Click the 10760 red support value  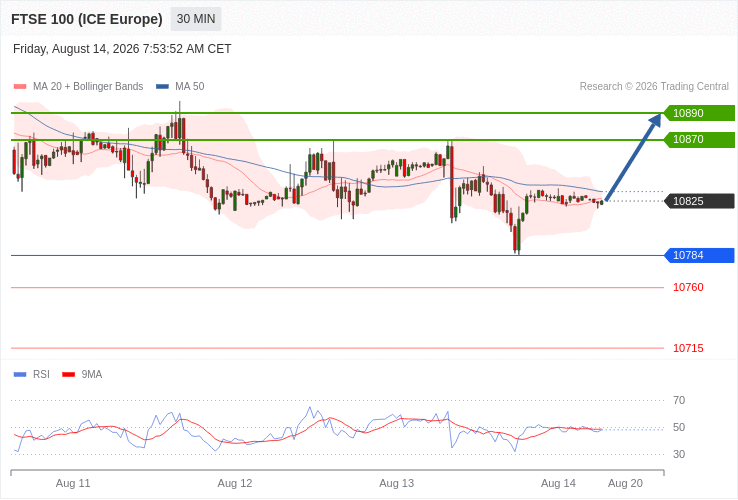pyautogui.click(x=688, y=287)
